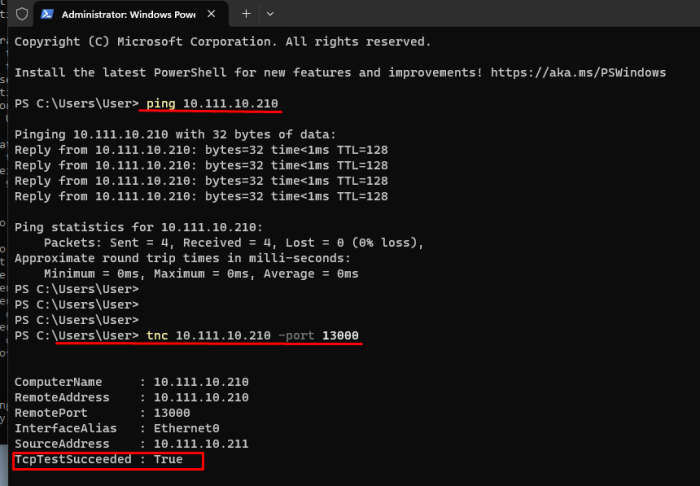This screenshot has height=486, width=700.
Task: Click the Microsoft Corporation copyright line
Action: 222,42
